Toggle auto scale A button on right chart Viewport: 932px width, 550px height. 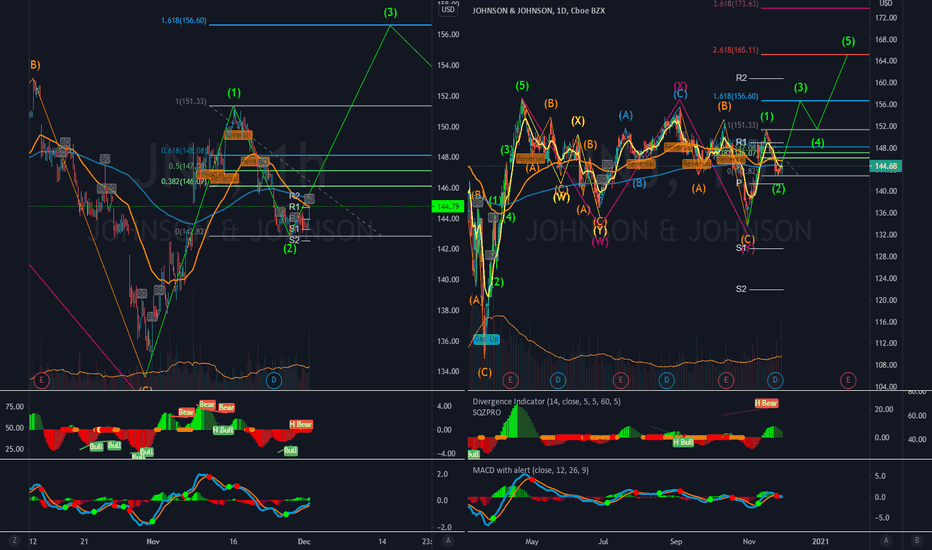[886, 540]
